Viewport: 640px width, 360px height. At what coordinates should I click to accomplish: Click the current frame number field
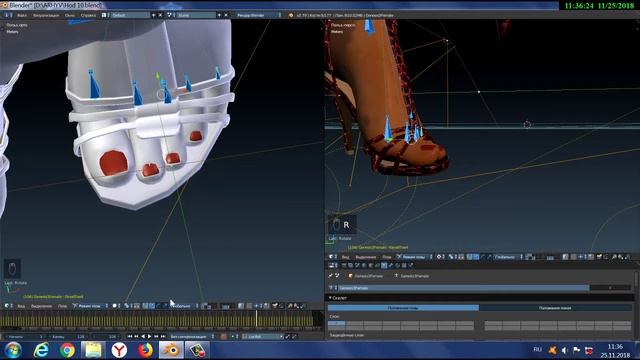[106, 337]
